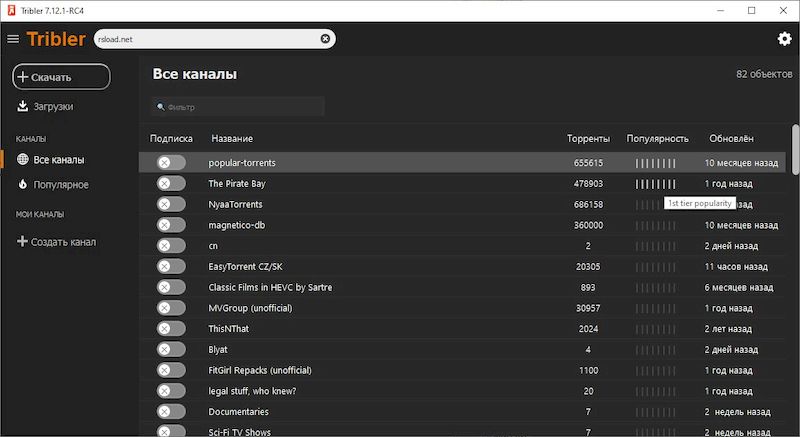Image resolution: width=800 pixels, height=437 pixels.
Task: Toggle subscription for magnetico-db
Action: point(171,225)
